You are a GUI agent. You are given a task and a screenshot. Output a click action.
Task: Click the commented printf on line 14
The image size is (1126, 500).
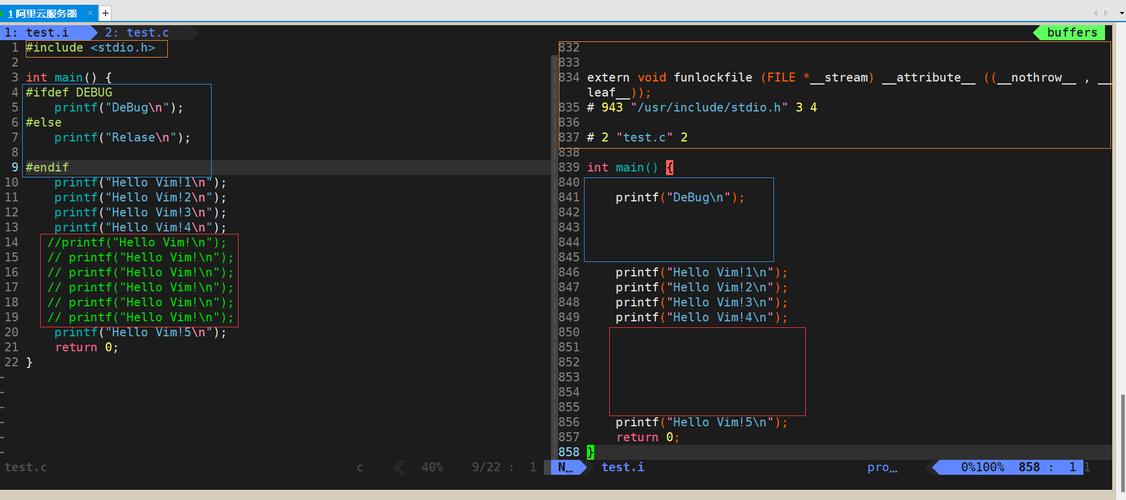click(137, 242)
